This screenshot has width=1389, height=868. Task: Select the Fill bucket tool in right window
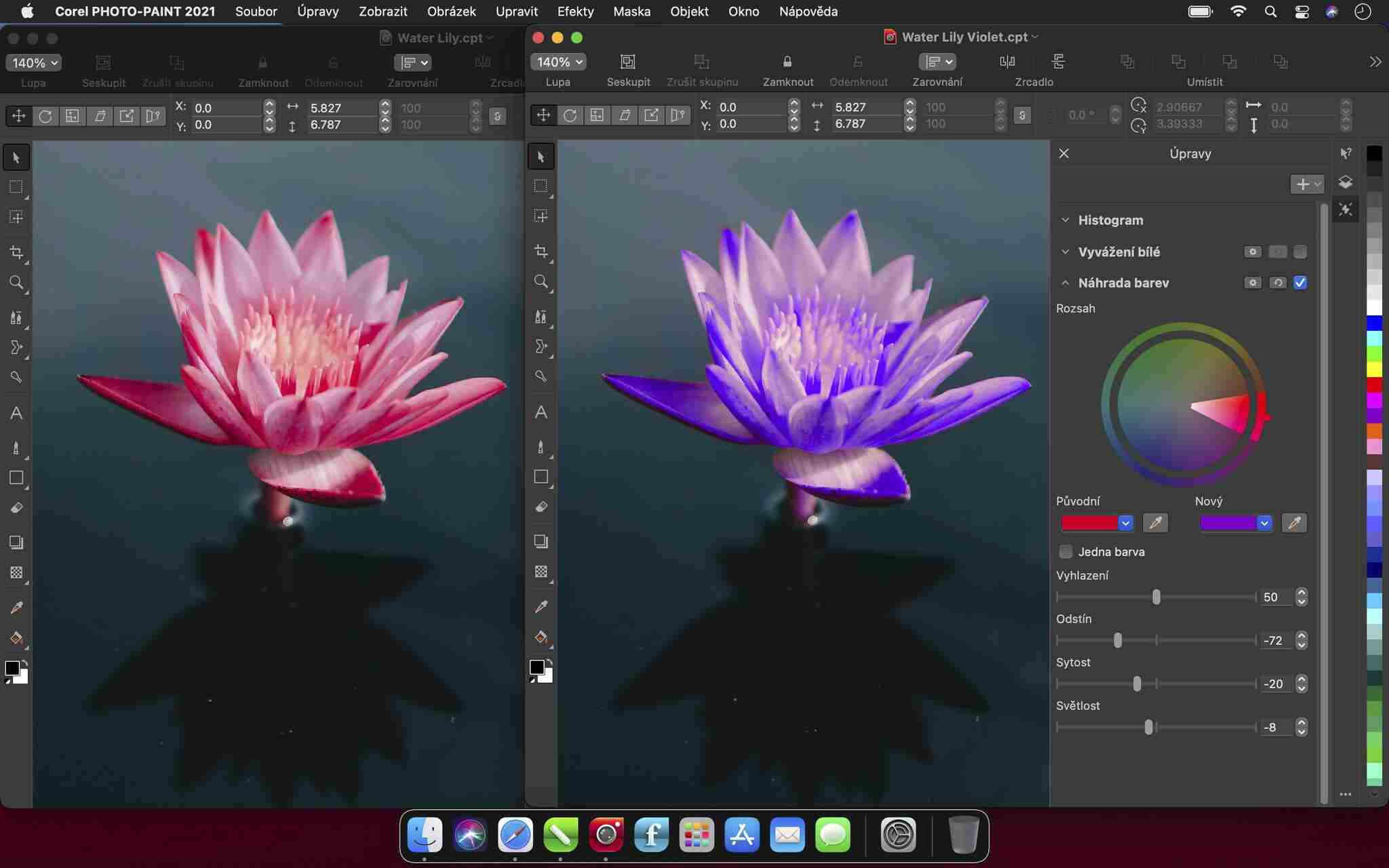pyautogui.click(x=541, y=637)
